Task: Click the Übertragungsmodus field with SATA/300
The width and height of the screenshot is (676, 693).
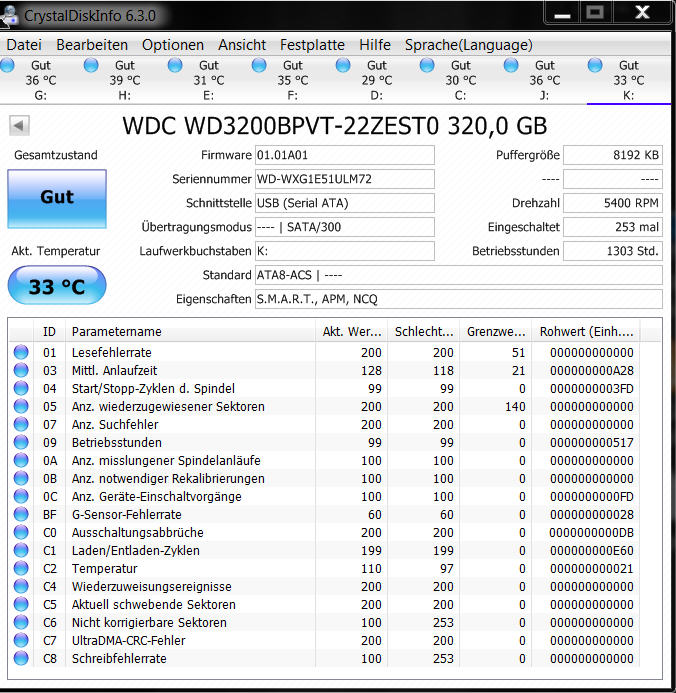Action: point(345,227)
